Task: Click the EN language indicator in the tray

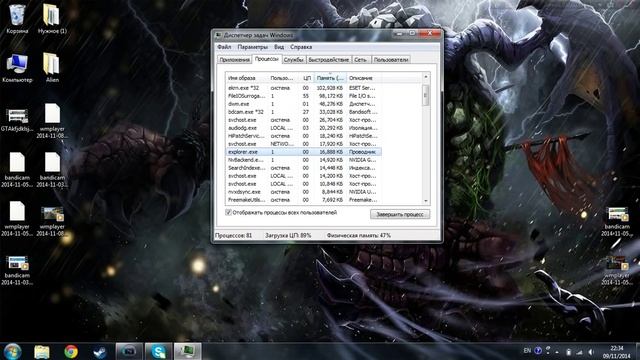Action: (x=527, y=351)
